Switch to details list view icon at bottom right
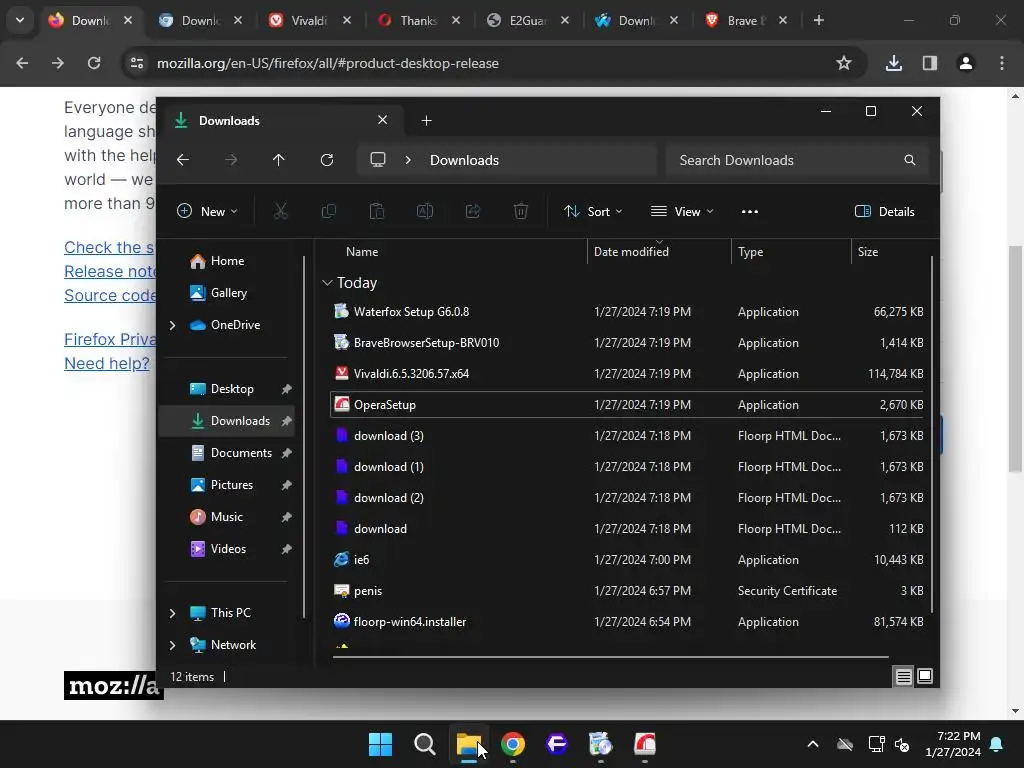The image size is (1024, 768). click(903, 677)
